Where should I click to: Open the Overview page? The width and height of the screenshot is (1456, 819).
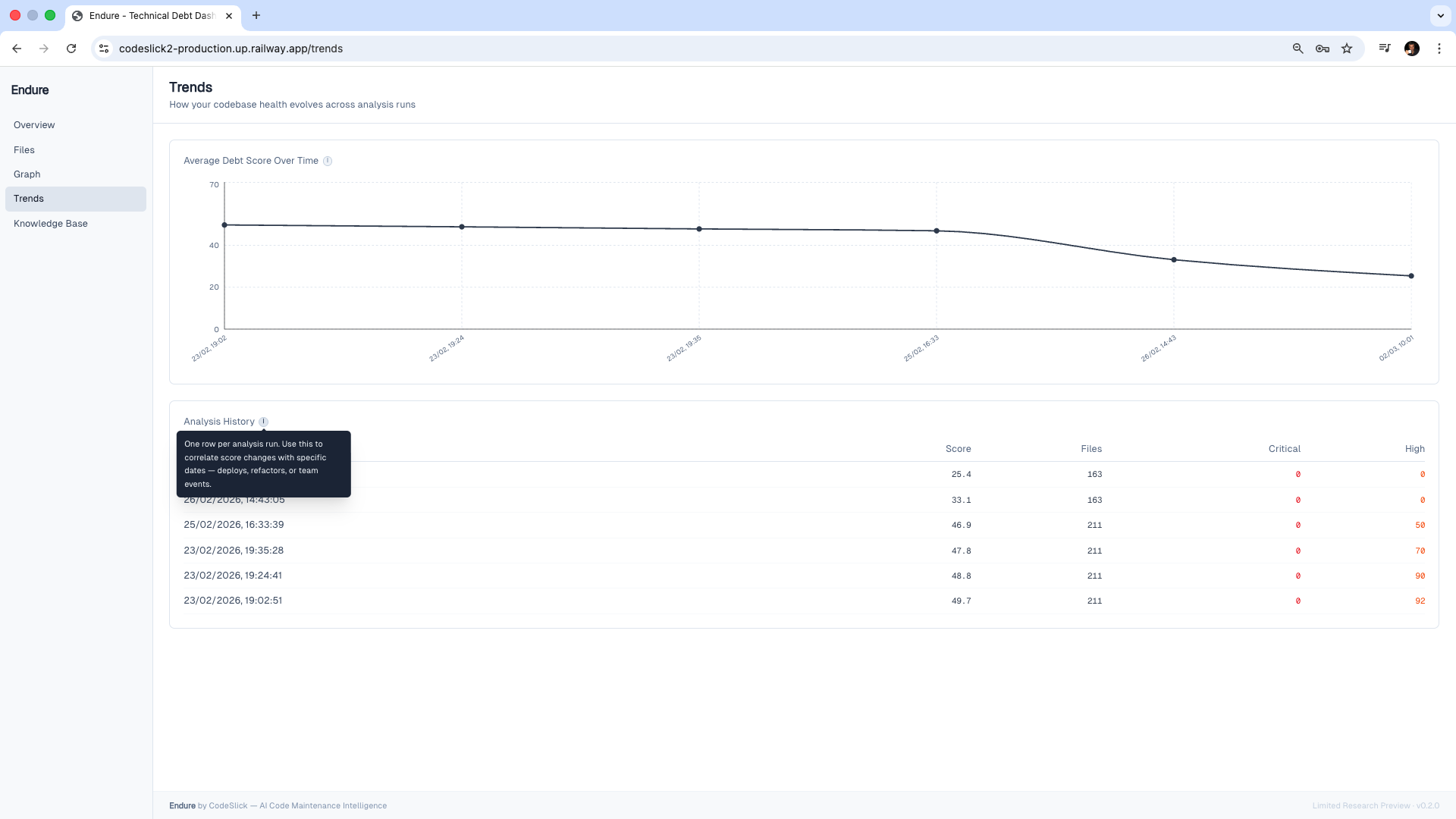(34, 124)
